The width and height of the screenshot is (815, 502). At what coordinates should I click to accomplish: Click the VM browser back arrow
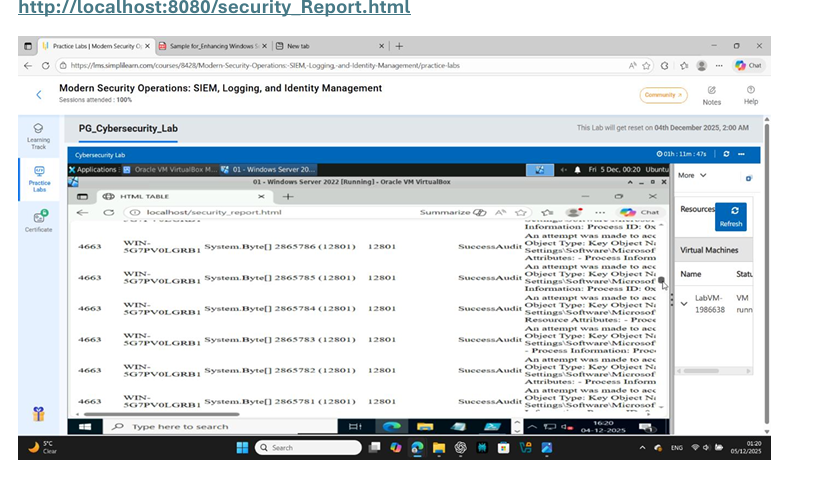tap(82, 212)
